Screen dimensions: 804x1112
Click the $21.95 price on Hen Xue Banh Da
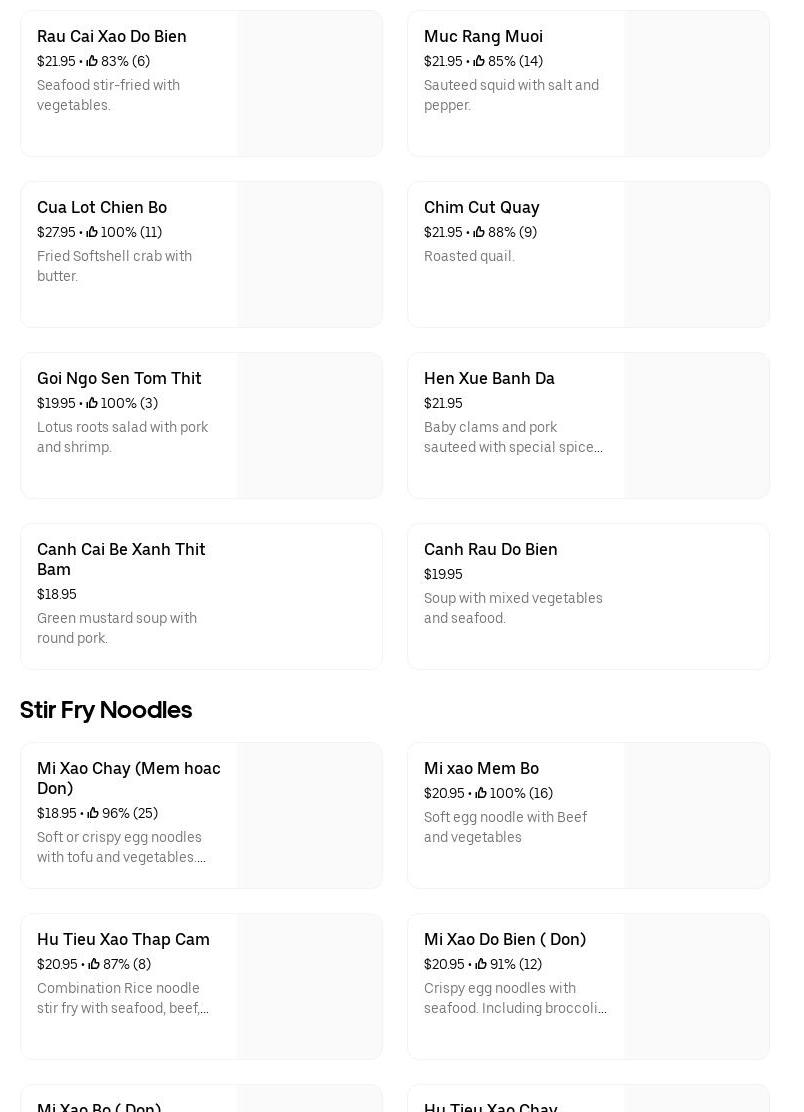(443, 404)
